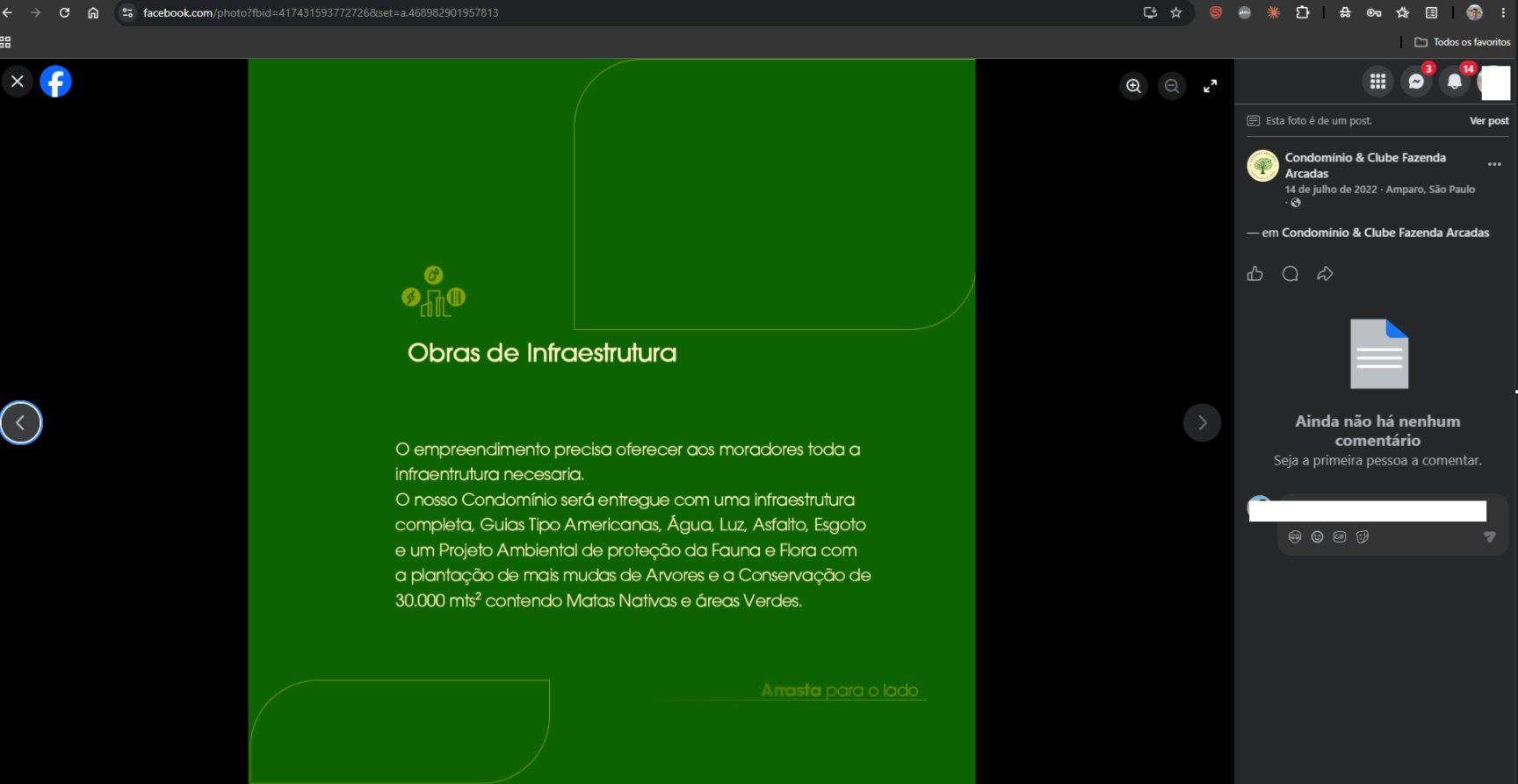The height and width of the screenshot is (784, 1518).
Task: Insert an avatar sticker in comment
Action: (1295, 537)
